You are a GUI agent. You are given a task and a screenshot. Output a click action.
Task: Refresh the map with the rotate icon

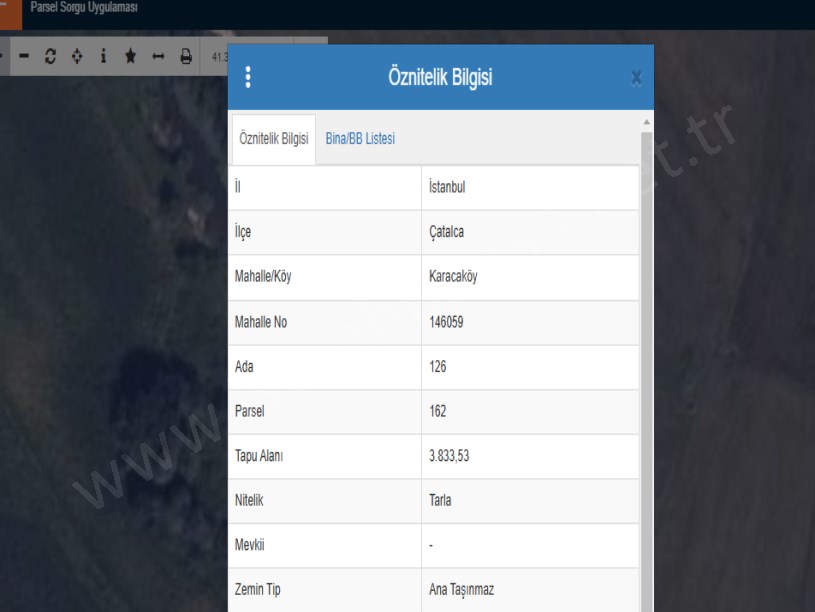pos(50,56)
